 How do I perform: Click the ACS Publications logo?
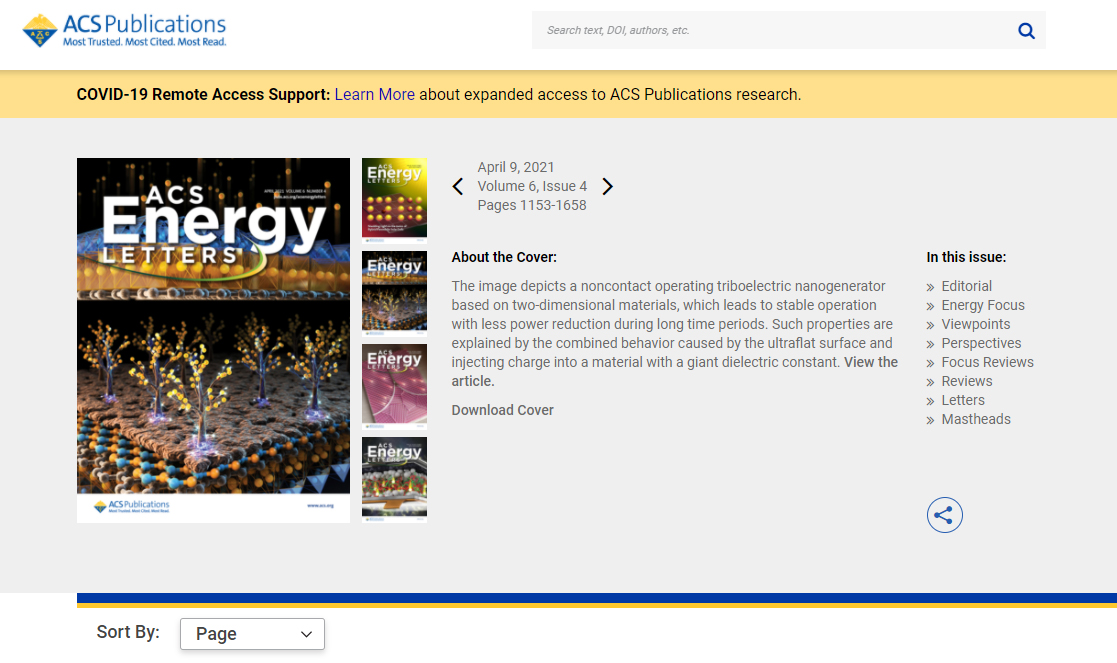point(124,31)
